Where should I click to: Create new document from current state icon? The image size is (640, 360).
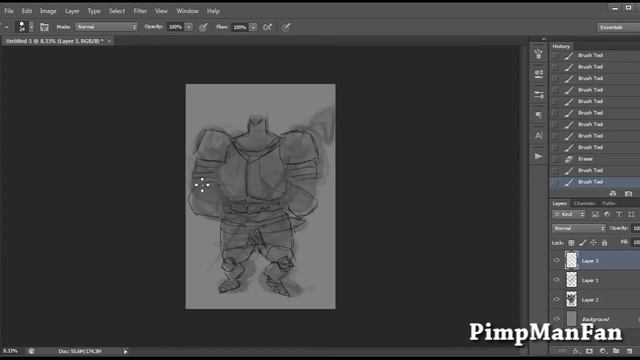pyautogui.click(x=613, y=193)
